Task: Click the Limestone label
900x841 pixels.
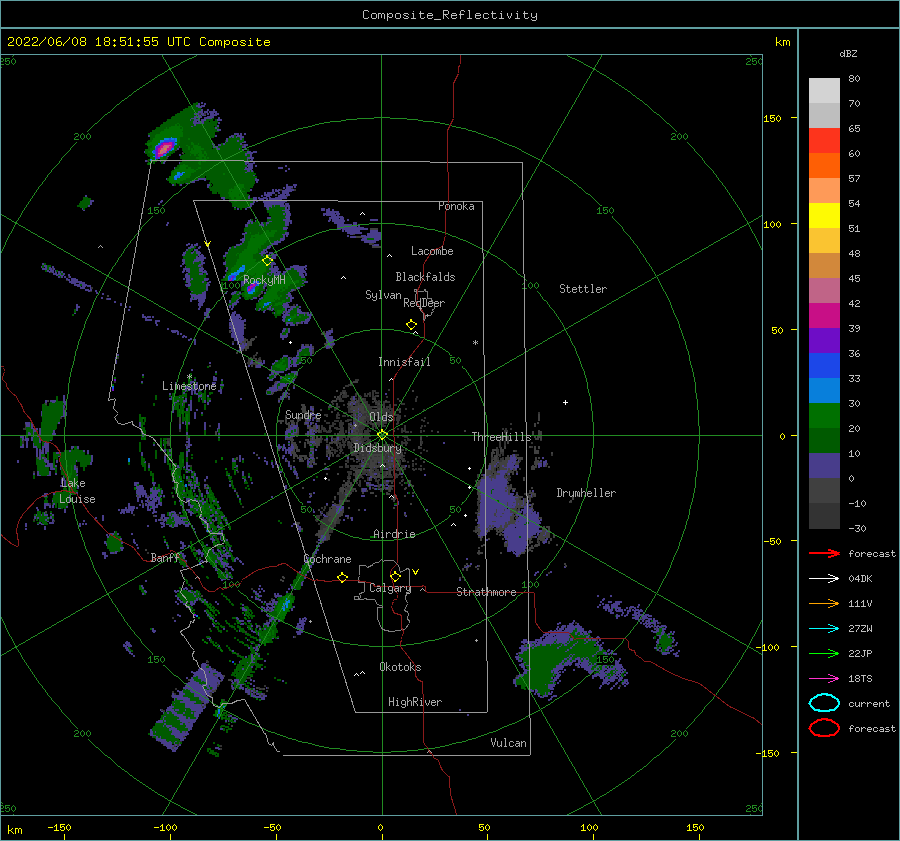Action: (x=189, y=386)
